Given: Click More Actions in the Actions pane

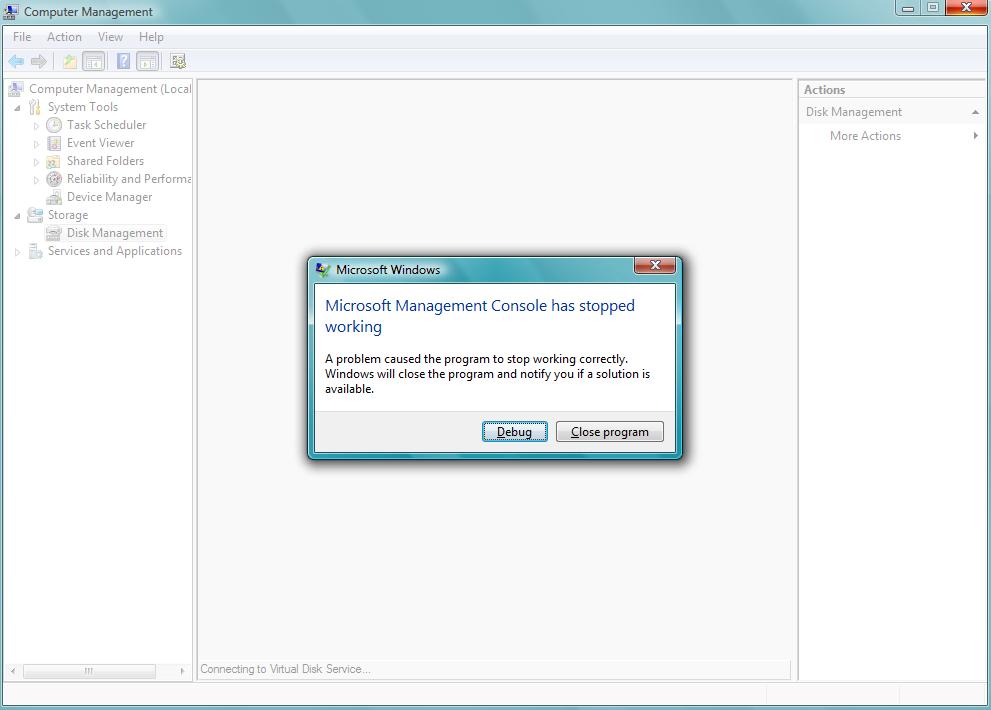Looking at the screenshot, I should tap(865, 136).
